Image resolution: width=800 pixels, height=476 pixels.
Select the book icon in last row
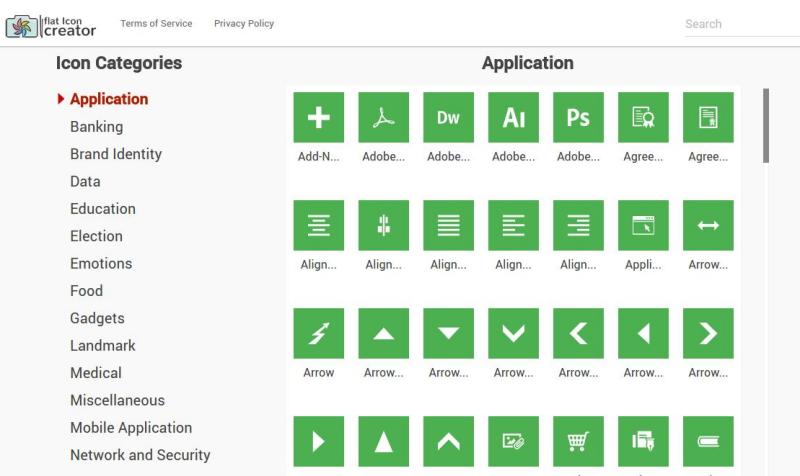coord(708,441)
